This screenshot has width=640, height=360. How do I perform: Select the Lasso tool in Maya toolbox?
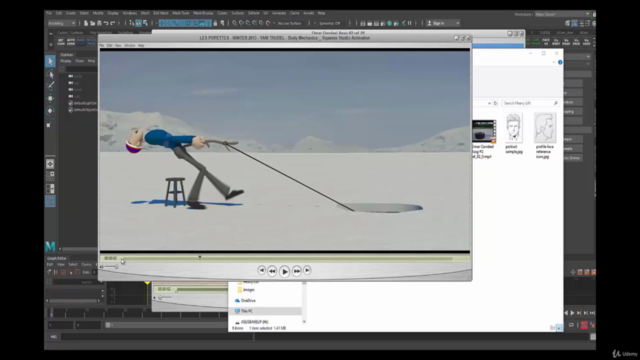(50, 74)
